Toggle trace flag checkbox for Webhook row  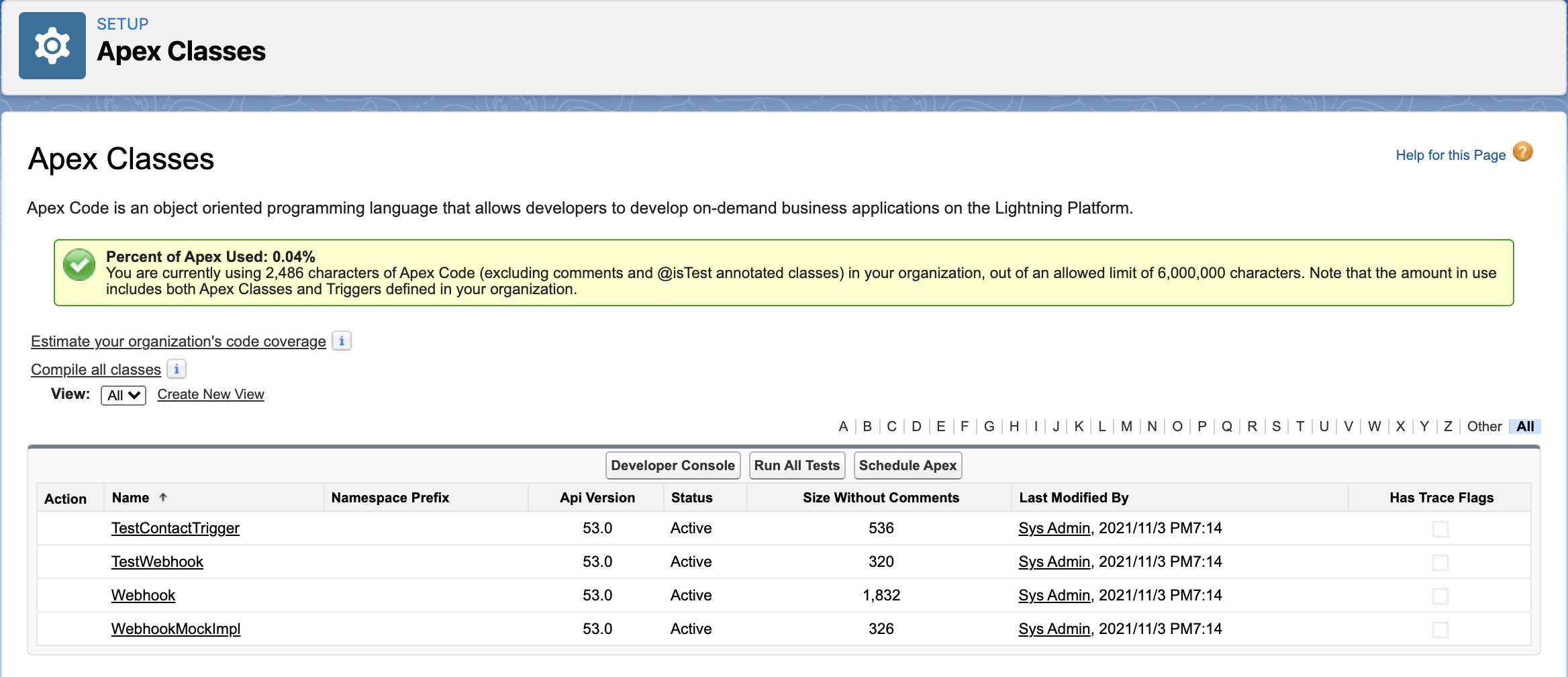[x=1440, y=596]
